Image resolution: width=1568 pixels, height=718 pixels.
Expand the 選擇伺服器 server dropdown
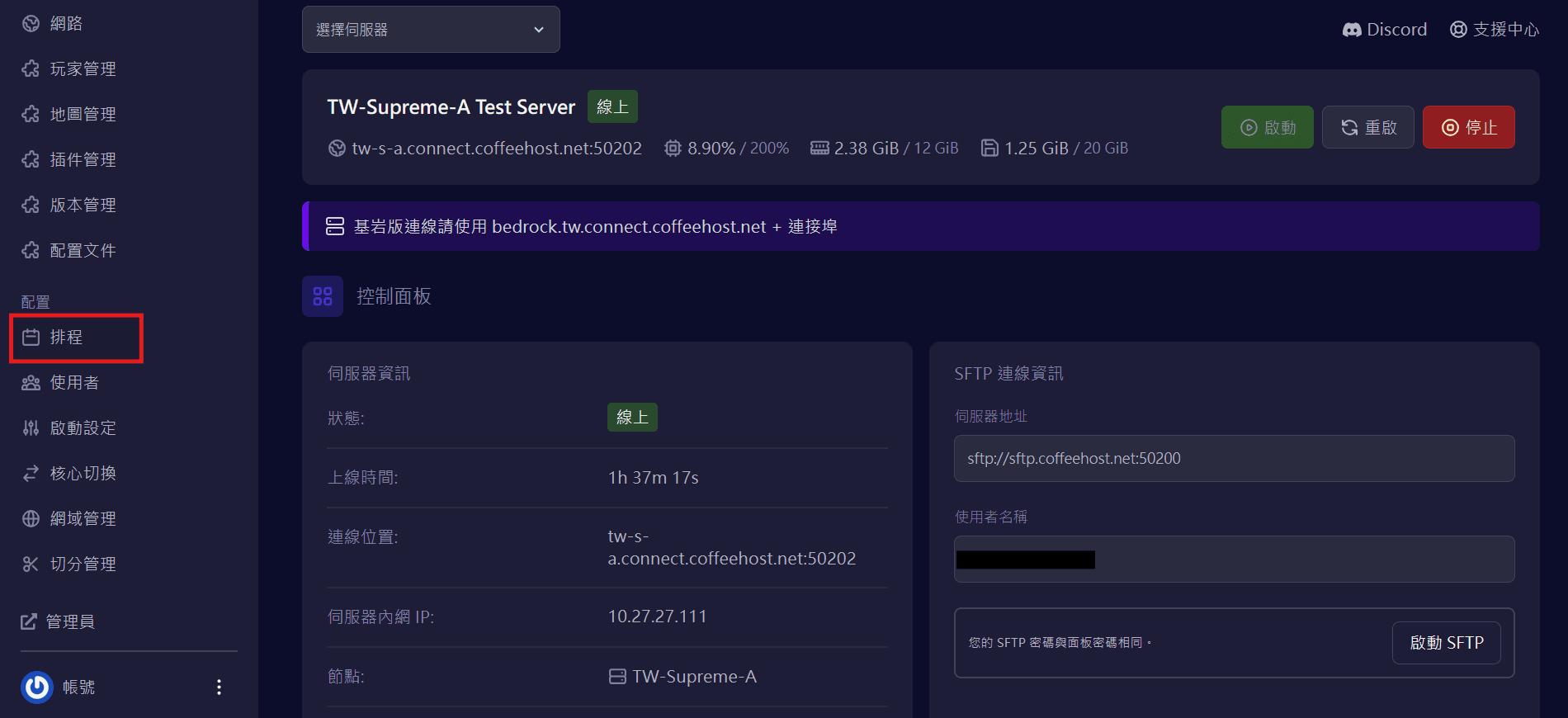coord(431,30)
